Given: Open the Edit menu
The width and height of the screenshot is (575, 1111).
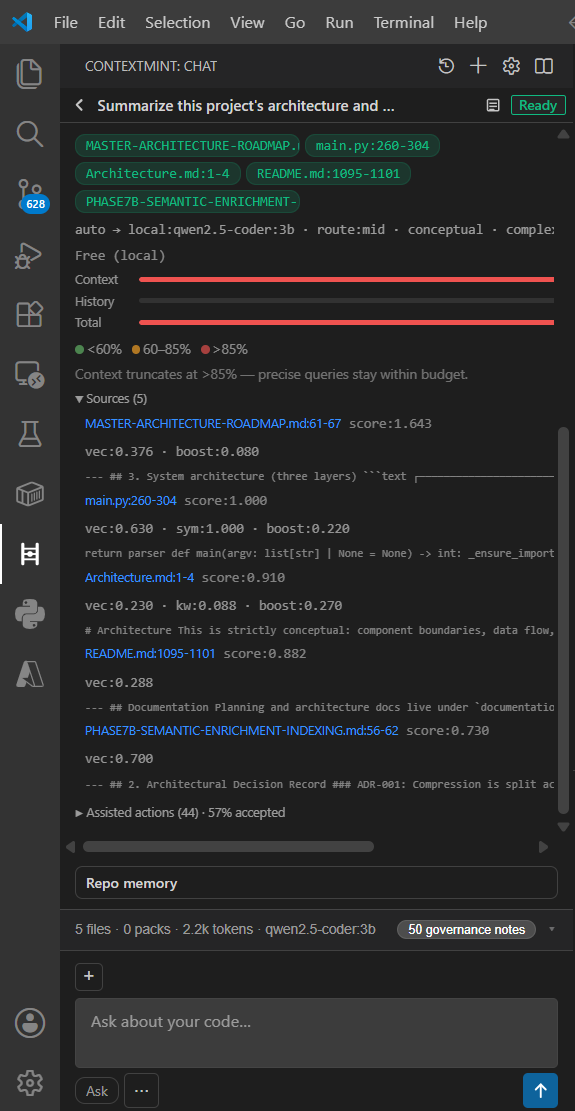Looking at the screenshot, I should [111, 23].
